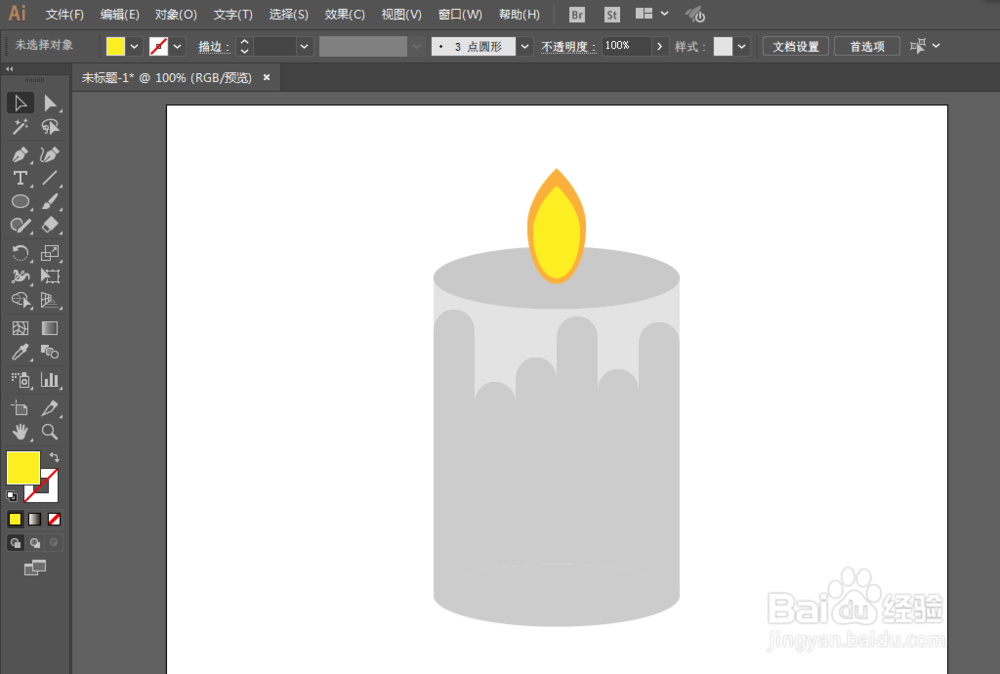Grab the Zoom tool
The width and height of the screenshot is (1000, 674).
coord(51,432)
